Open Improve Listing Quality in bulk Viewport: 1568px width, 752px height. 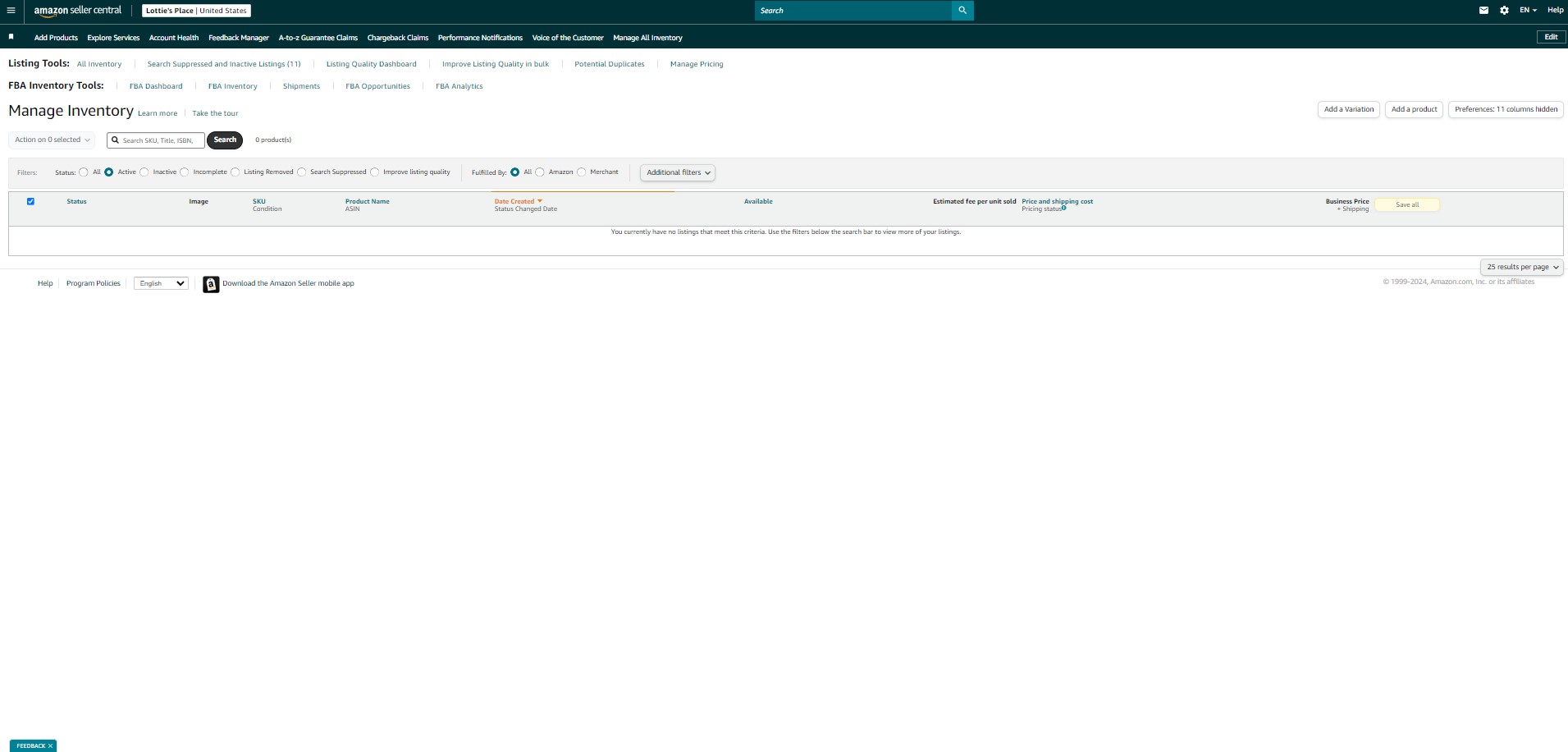click(x=496, y=64)
